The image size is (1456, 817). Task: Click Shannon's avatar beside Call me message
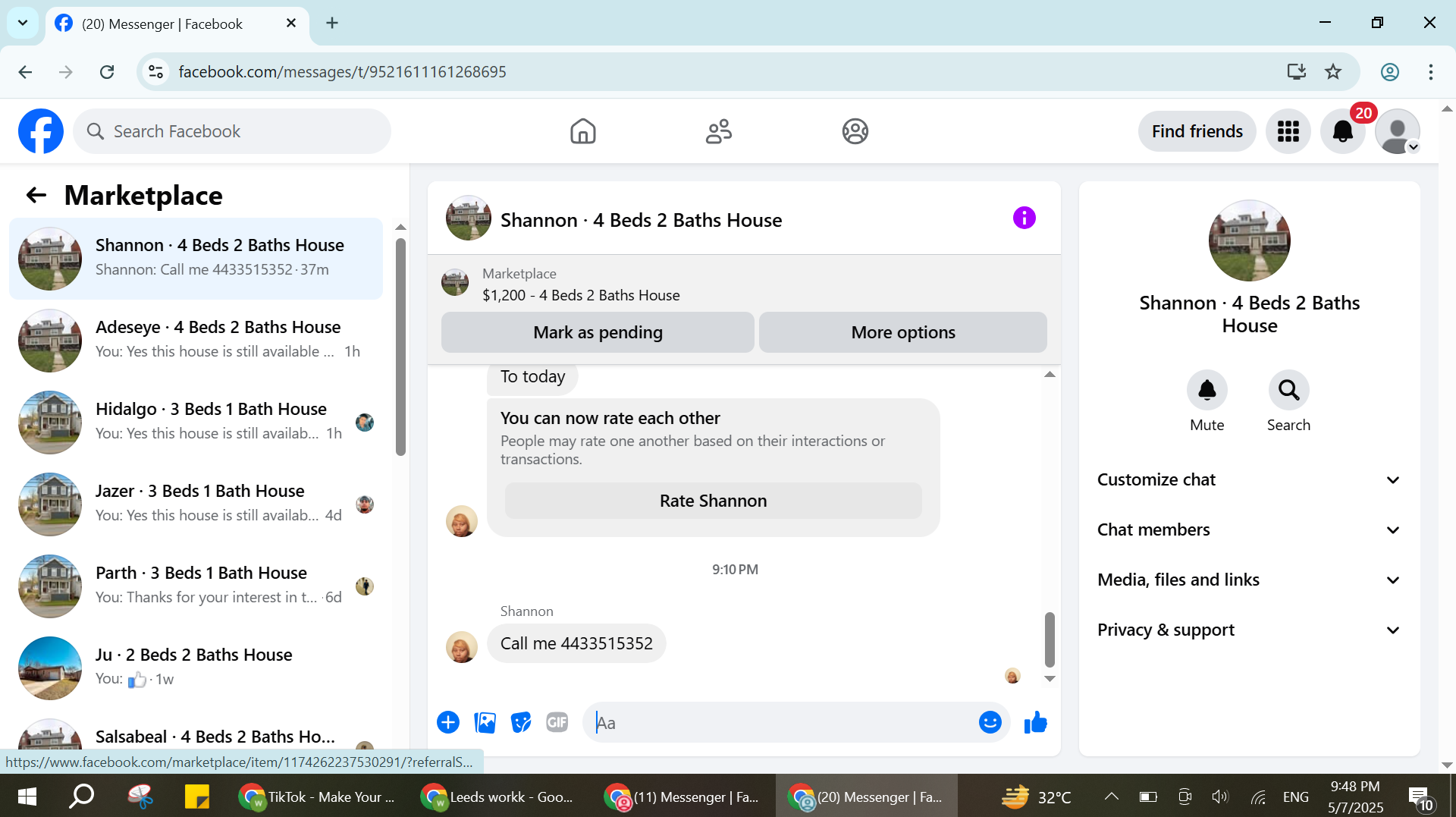pos(461,647)
